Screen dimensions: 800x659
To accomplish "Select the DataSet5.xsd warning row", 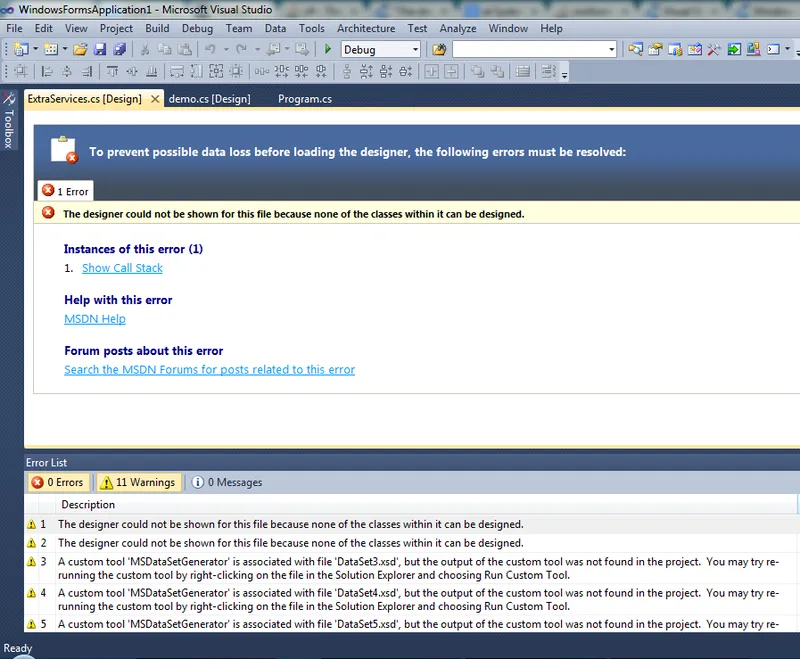I will (411, 624).
